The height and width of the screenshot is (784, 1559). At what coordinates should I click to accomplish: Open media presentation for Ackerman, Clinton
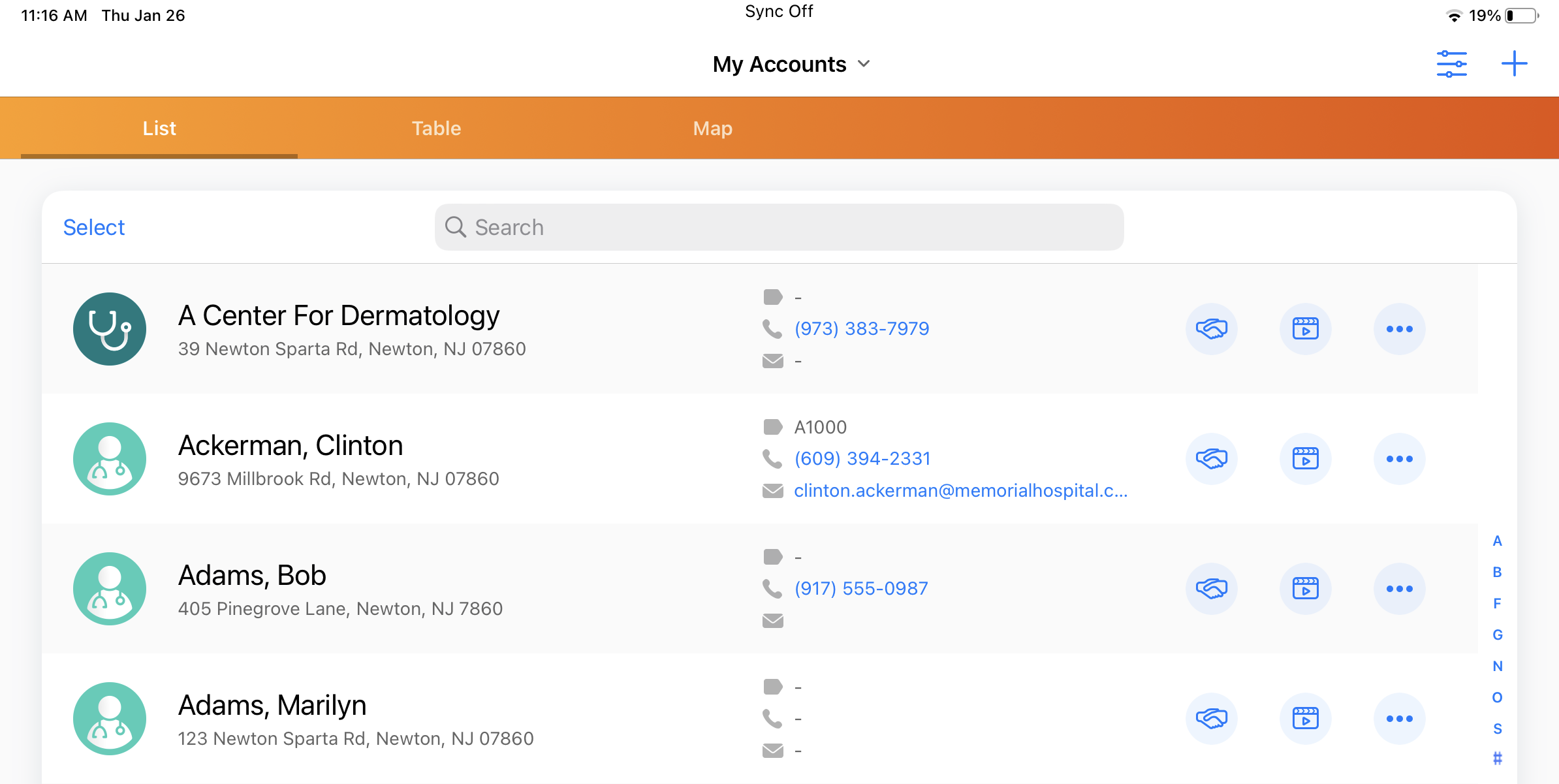(x=1305, y=459)
